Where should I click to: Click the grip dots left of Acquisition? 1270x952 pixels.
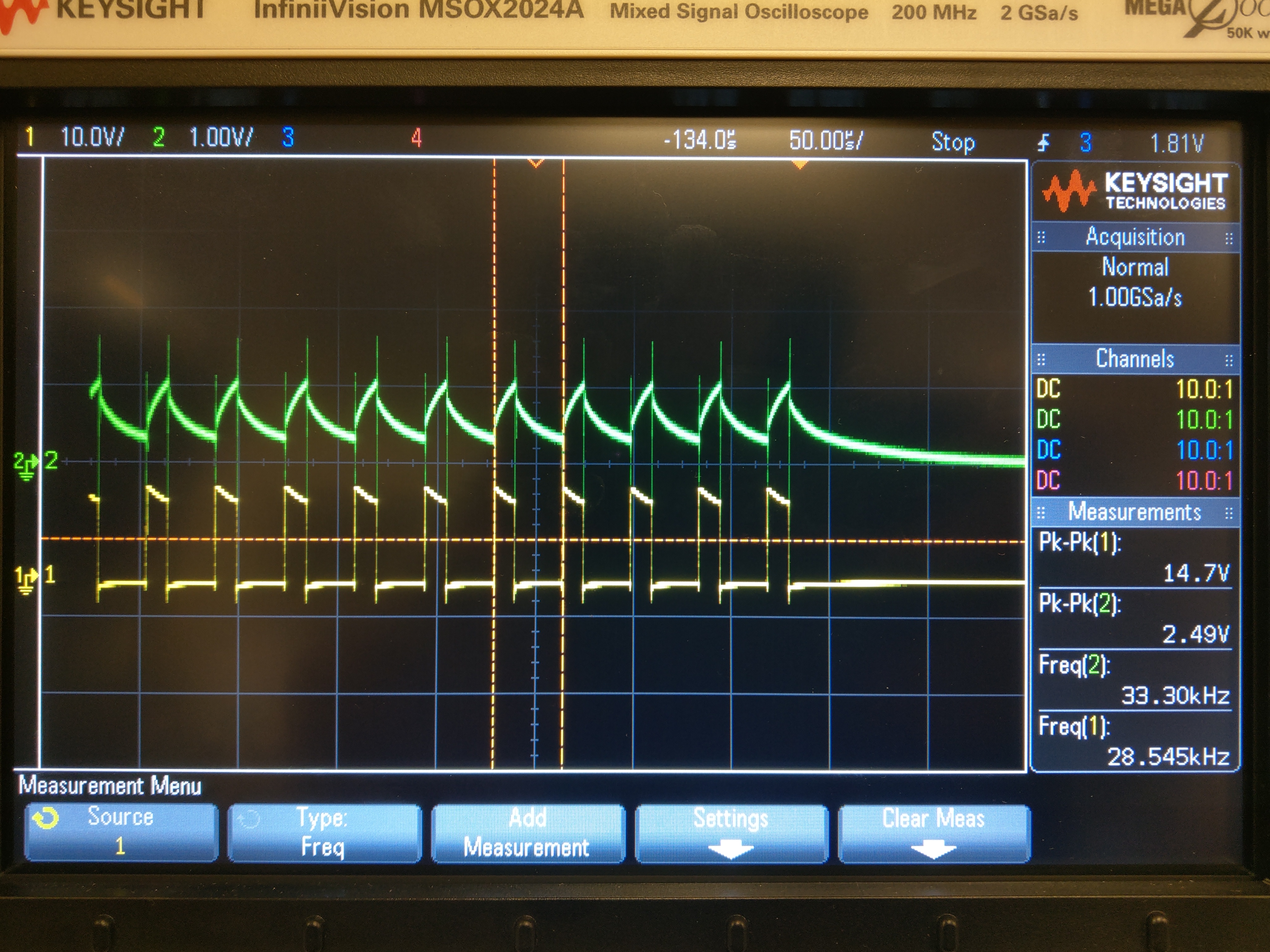coord(1042,237)
